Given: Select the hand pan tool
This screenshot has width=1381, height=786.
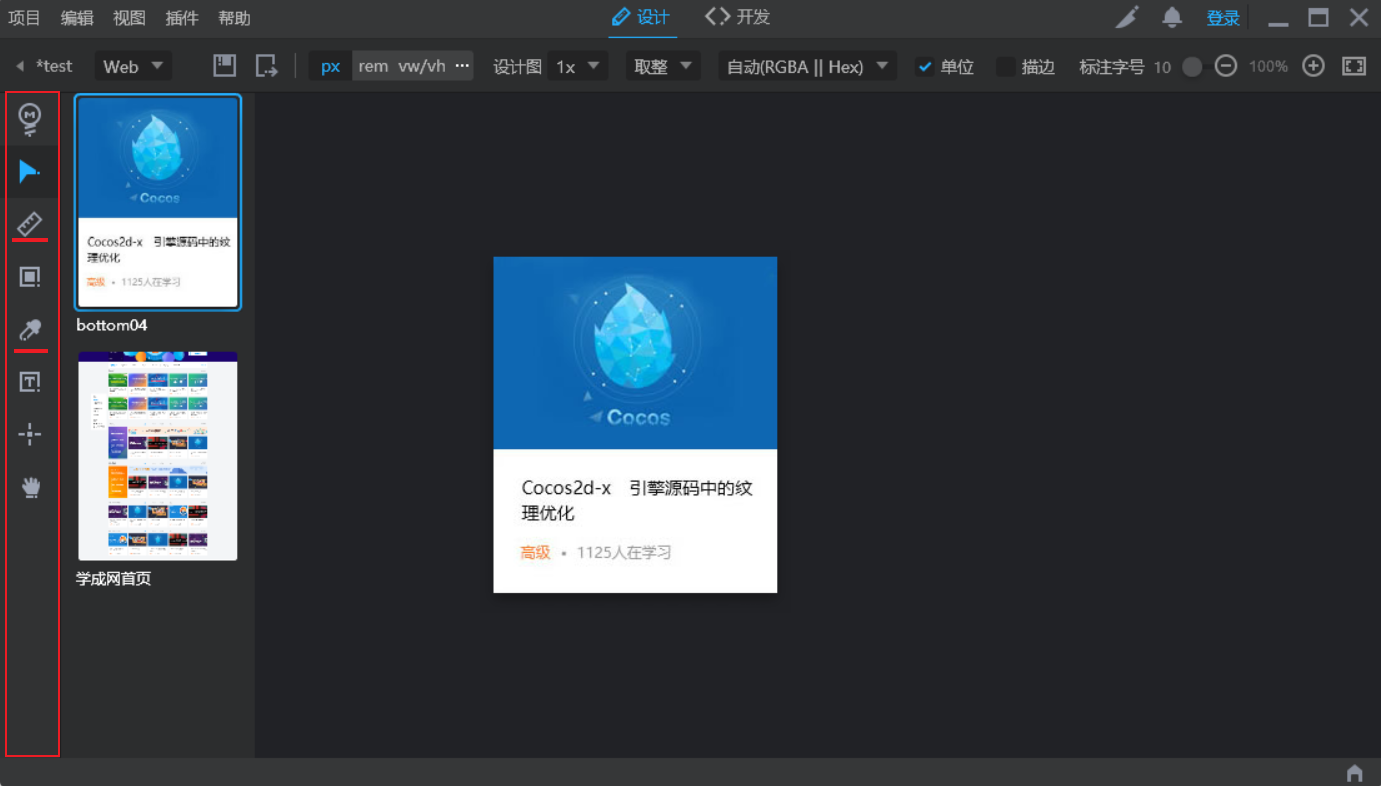Looking at the screenshot, I should pyautogui.click(x=31, y=487).
